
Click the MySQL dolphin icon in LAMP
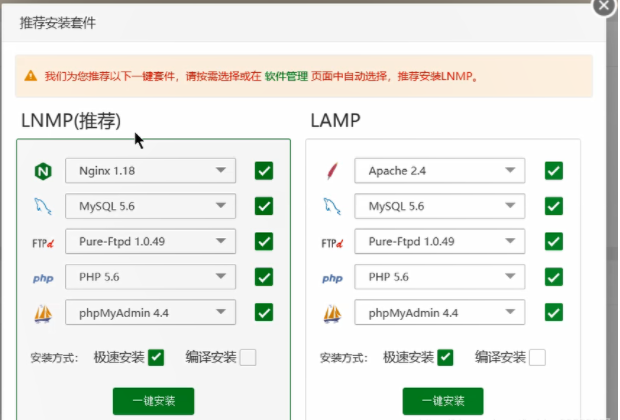(332, 206)
